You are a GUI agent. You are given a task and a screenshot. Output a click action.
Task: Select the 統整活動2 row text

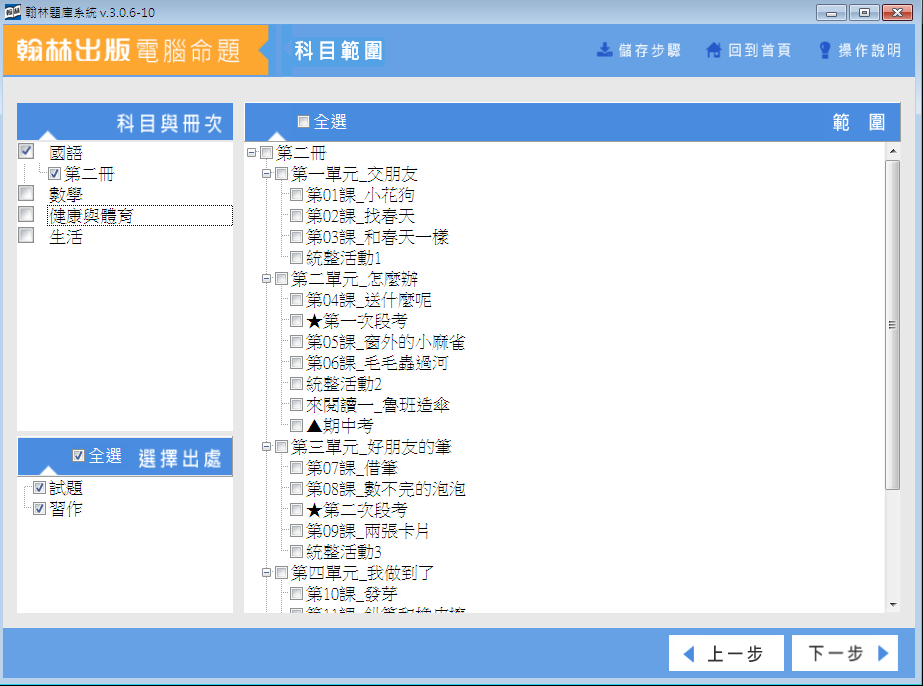click(x=344, y=385)
